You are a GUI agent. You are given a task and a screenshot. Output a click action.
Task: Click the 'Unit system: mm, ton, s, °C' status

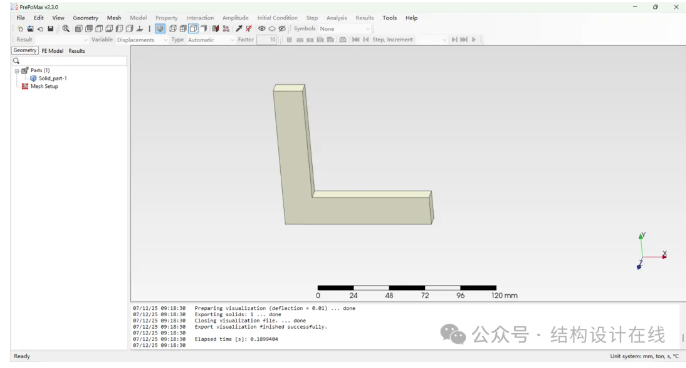click(644, 356)
